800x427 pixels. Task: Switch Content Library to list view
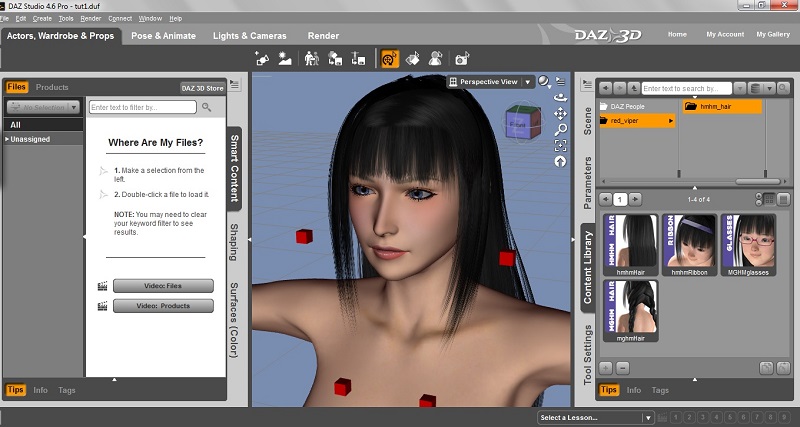784,199
